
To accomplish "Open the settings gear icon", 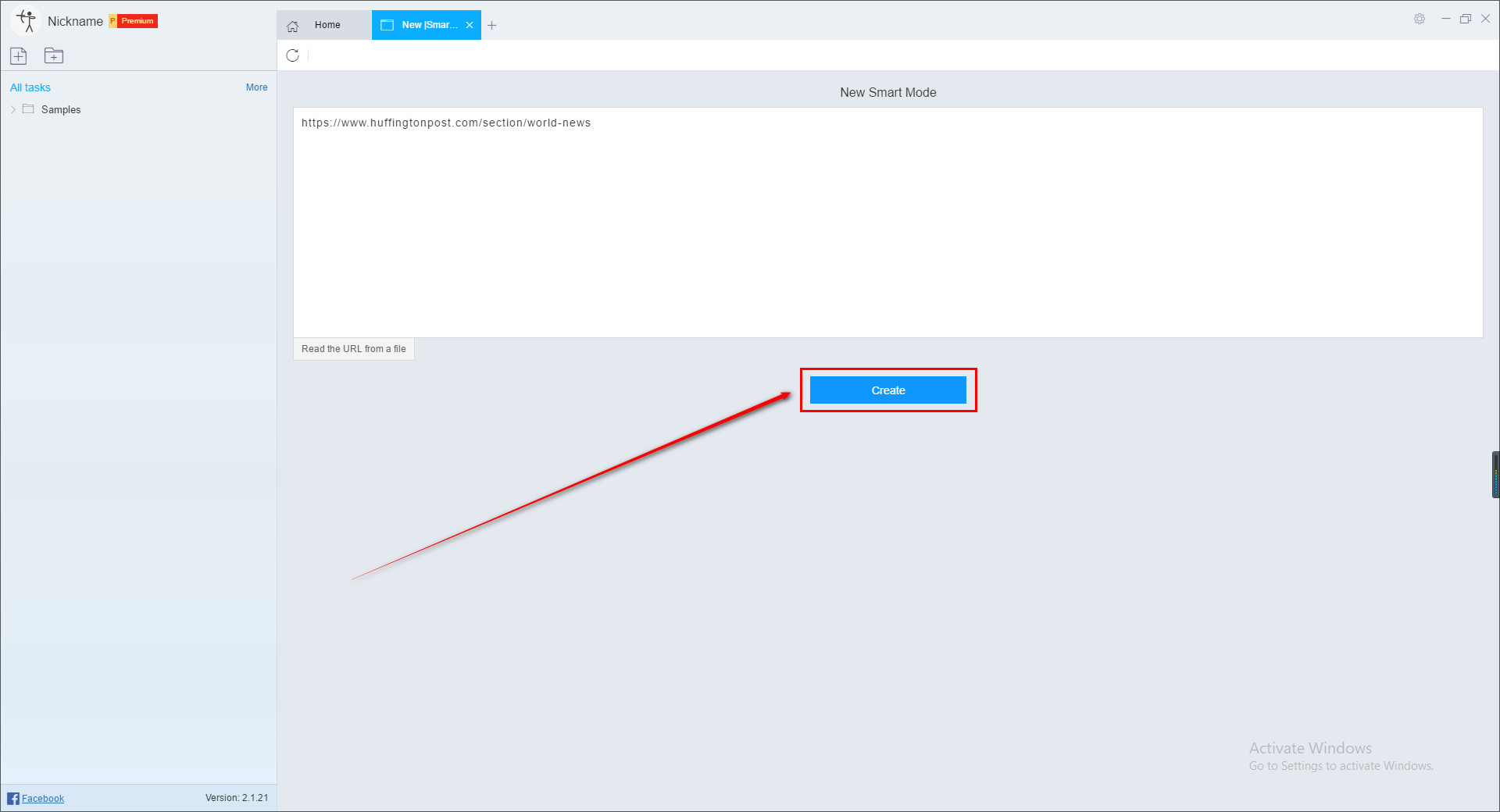I will (x=1420, y=19).
